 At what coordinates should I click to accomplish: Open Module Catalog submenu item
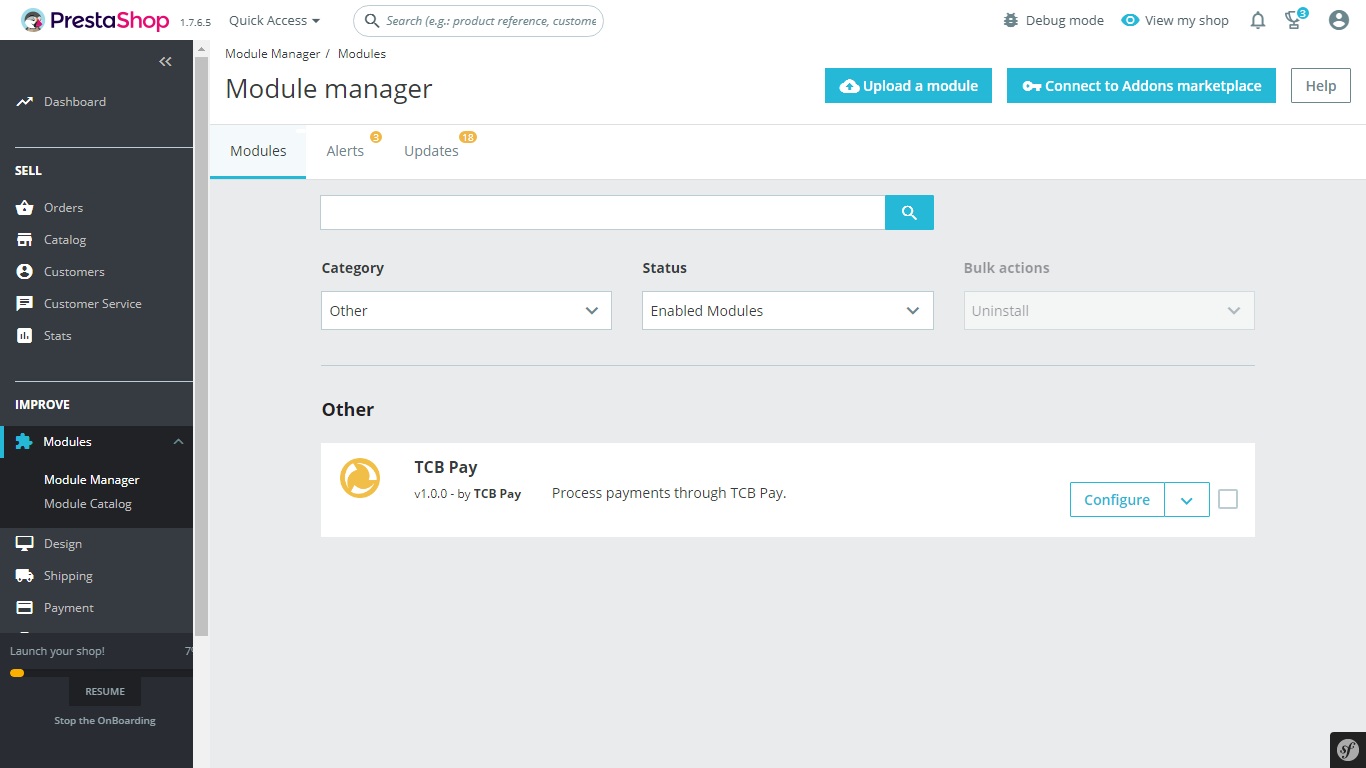point(88,504)
